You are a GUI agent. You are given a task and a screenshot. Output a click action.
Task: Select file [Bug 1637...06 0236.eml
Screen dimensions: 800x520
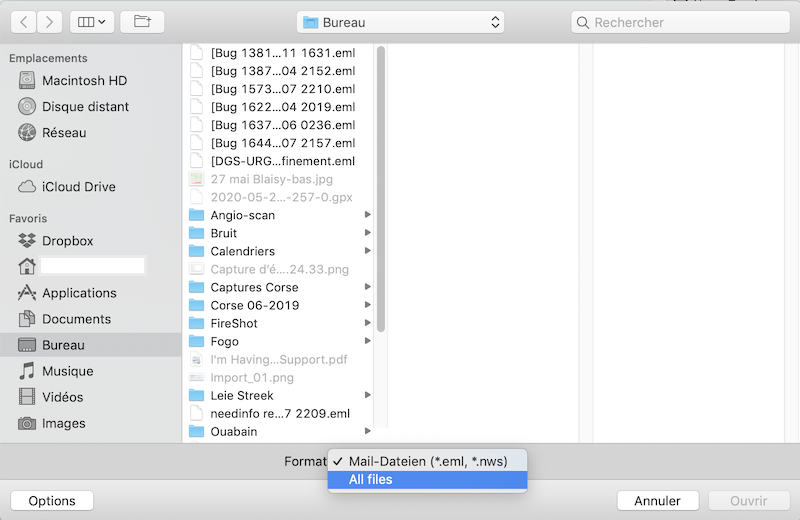[x=278, y=125]
